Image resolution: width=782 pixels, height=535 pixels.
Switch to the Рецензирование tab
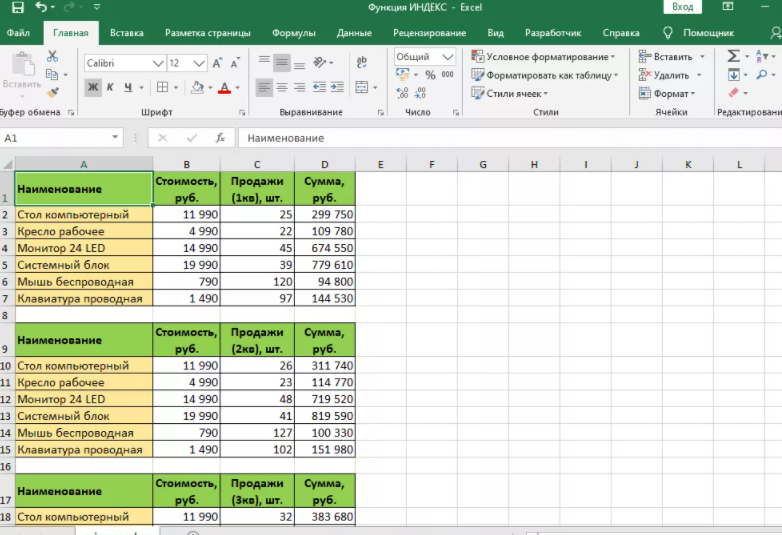click(x=429, y=33)
